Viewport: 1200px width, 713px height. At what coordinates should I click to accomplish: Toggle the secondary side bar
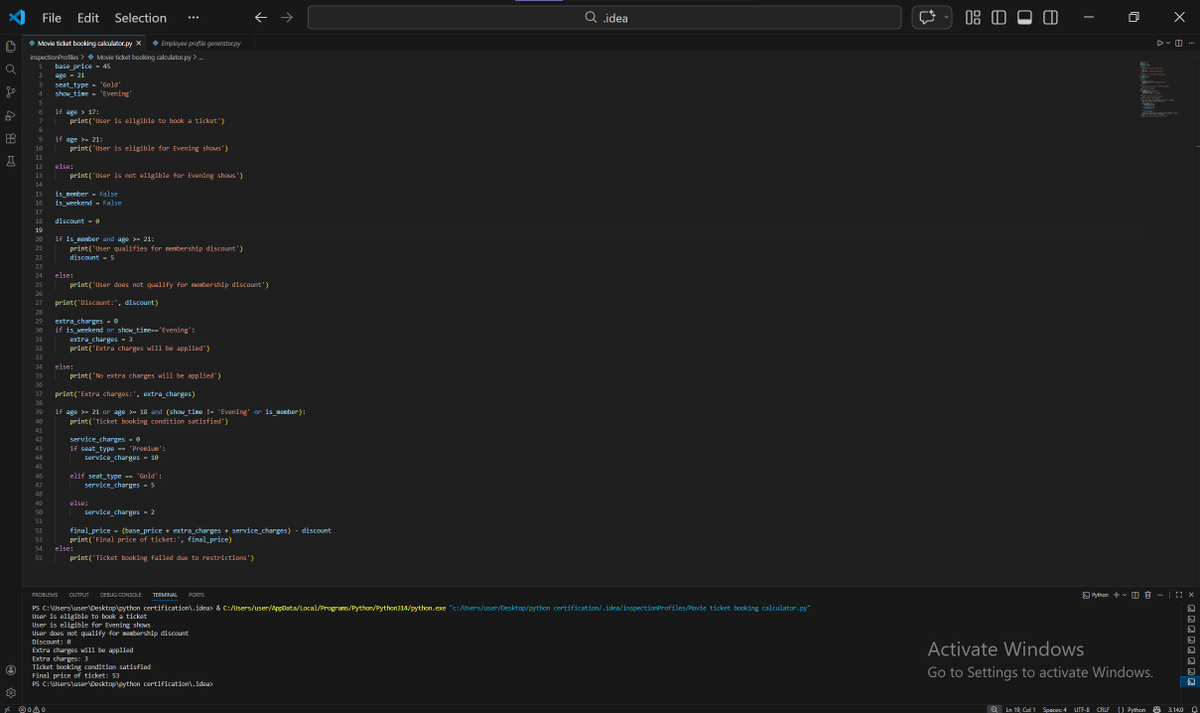tap(1050, 18)
